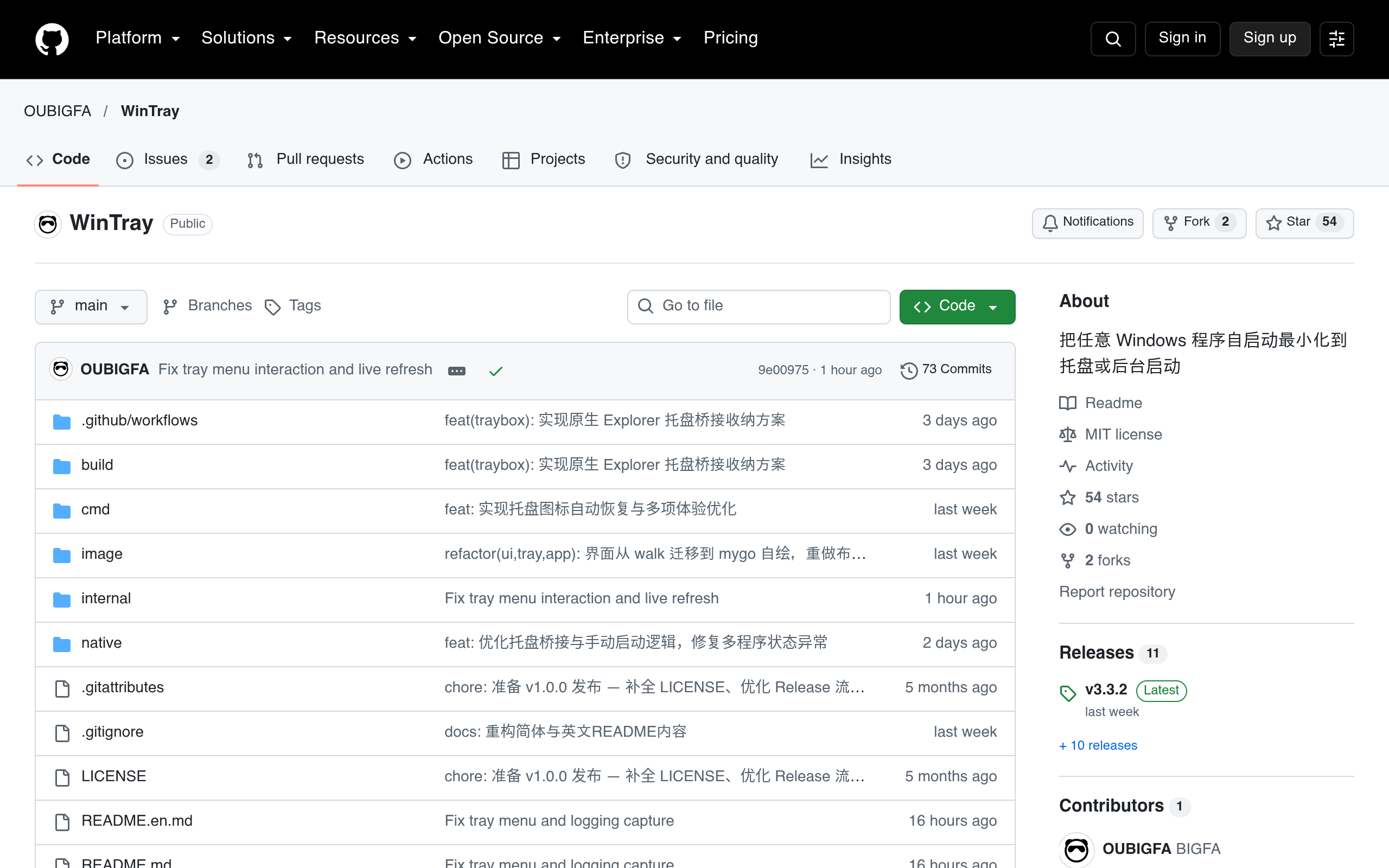The height and width of the screenshot is (868, 1389).
Task: Open the main branch selector dropdown
Action: coord(91,307)
